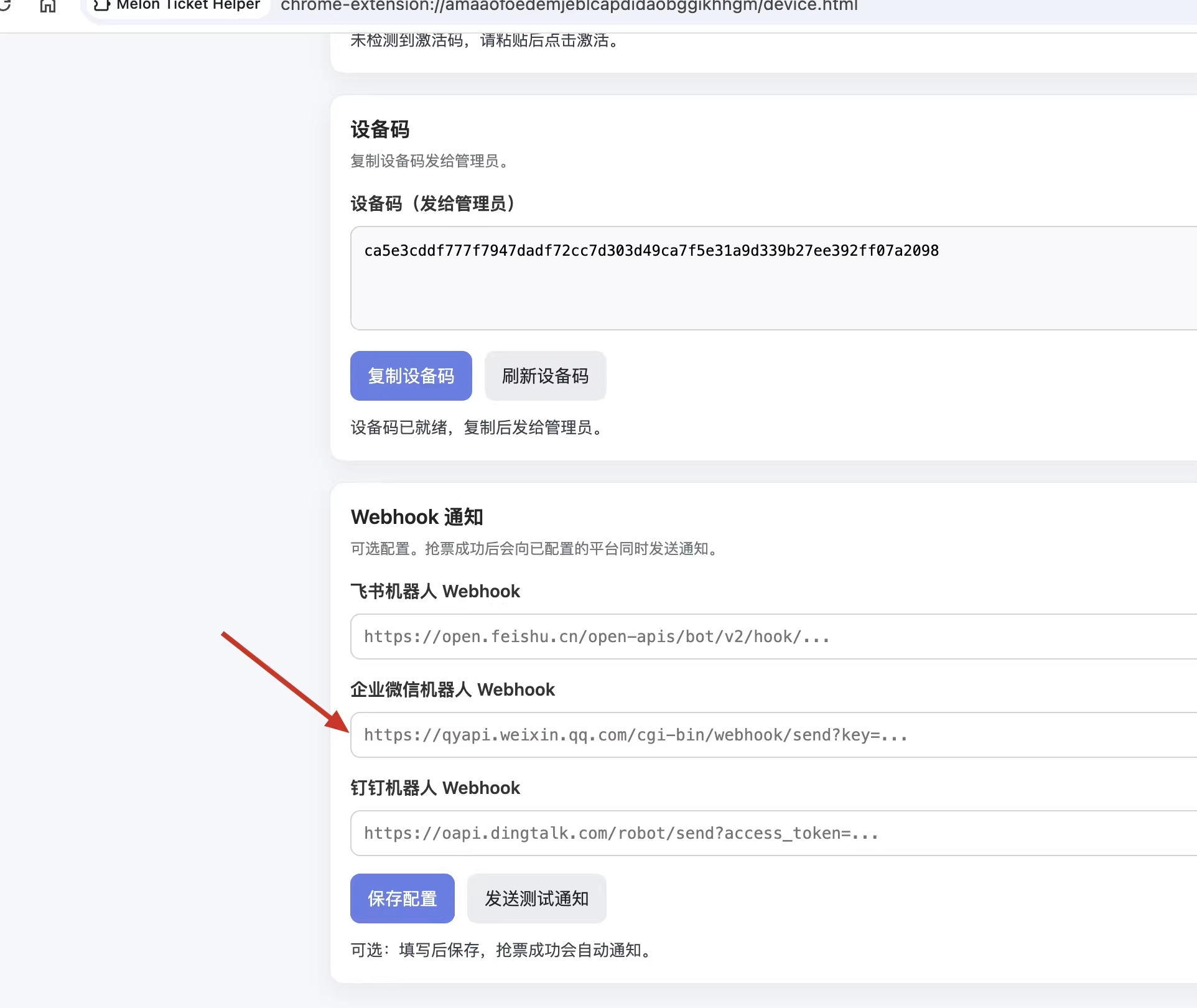Image resolution: width=1197 pixels, height=1008 pixels.
Task: Click the 设备码 section heading
Action: [380, 129]
